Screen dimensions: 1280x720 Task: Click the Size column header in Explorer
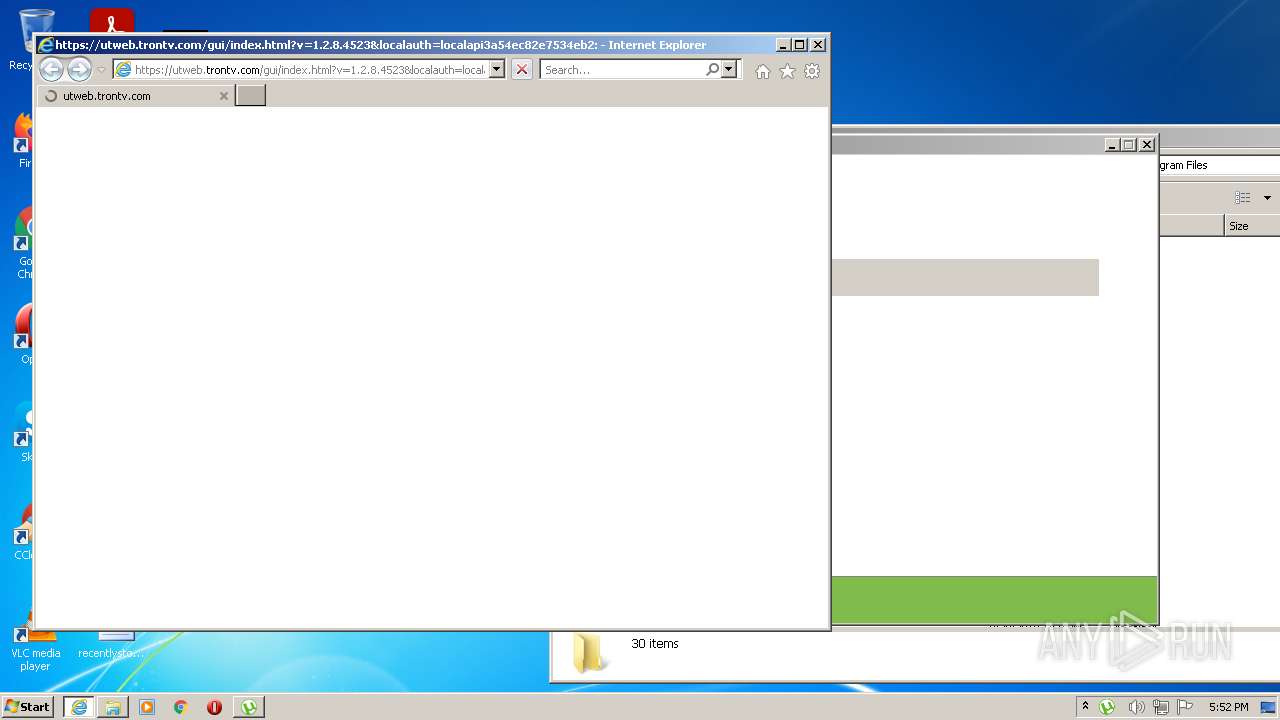click(x=1252, y=226)
